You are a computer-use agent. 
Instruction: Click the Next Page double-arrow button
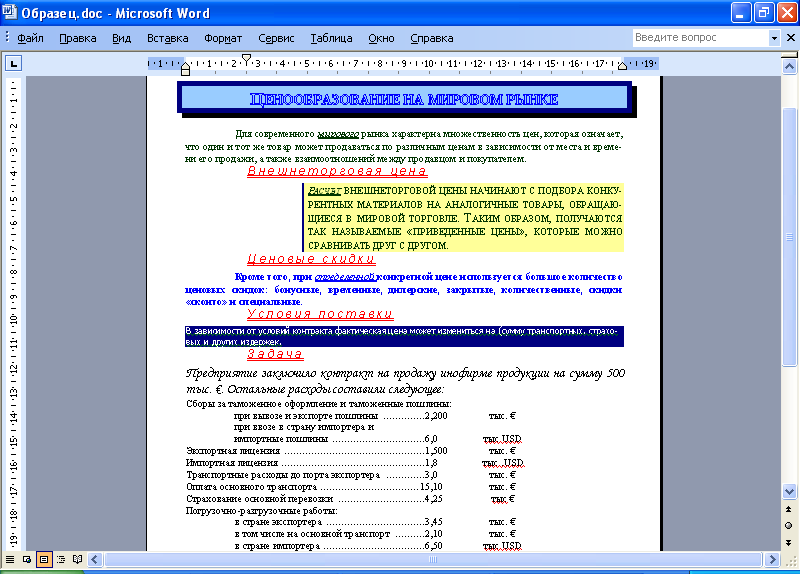[x=789, y=542]
